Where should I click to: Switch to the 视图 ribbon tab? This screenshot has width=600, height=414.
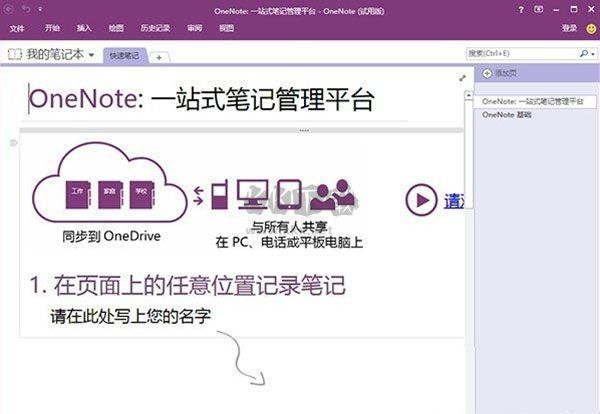(x=226, y=28)
